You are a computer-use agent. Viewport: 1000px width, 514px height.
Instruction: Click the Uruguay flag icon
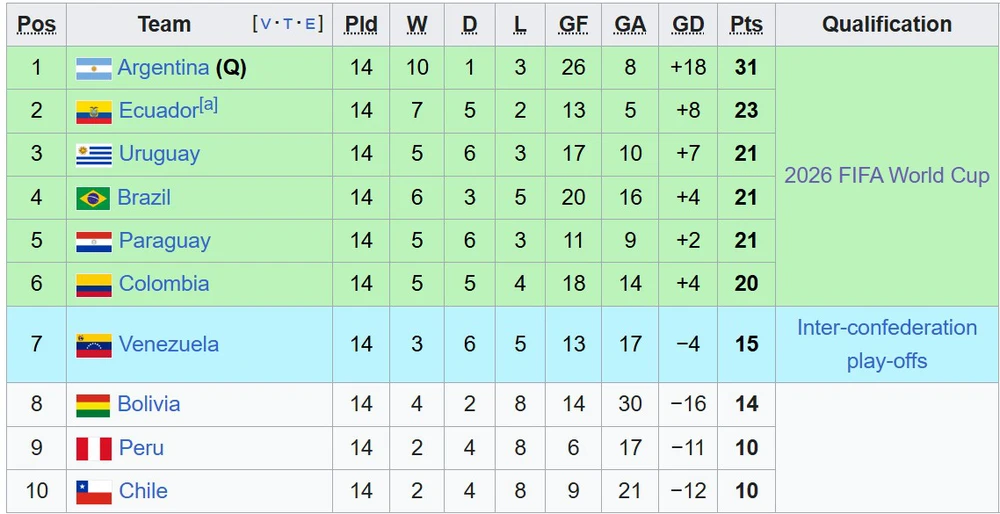tap(94, 155)
